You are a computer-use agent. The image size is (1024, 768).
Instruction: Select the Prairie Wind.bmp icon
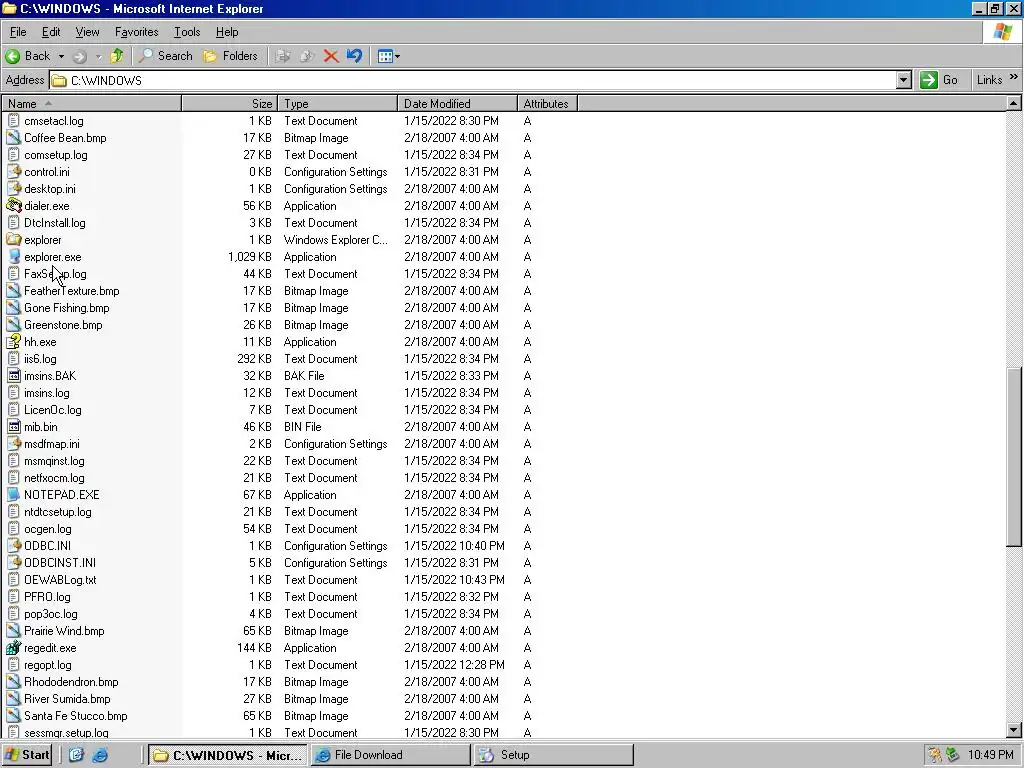point(14,631)
